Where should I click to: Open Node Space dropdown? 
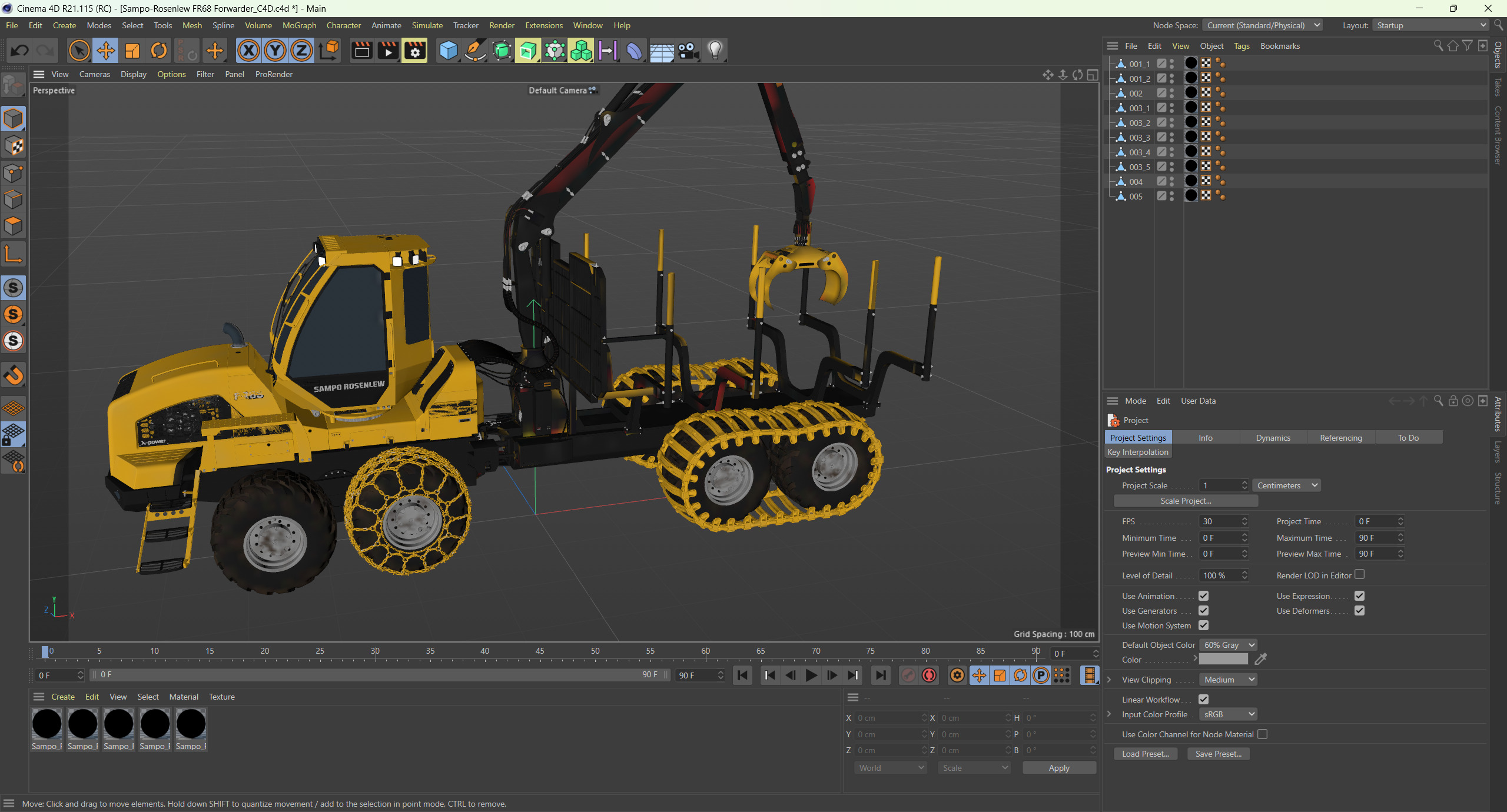(x=1263, y=25)
